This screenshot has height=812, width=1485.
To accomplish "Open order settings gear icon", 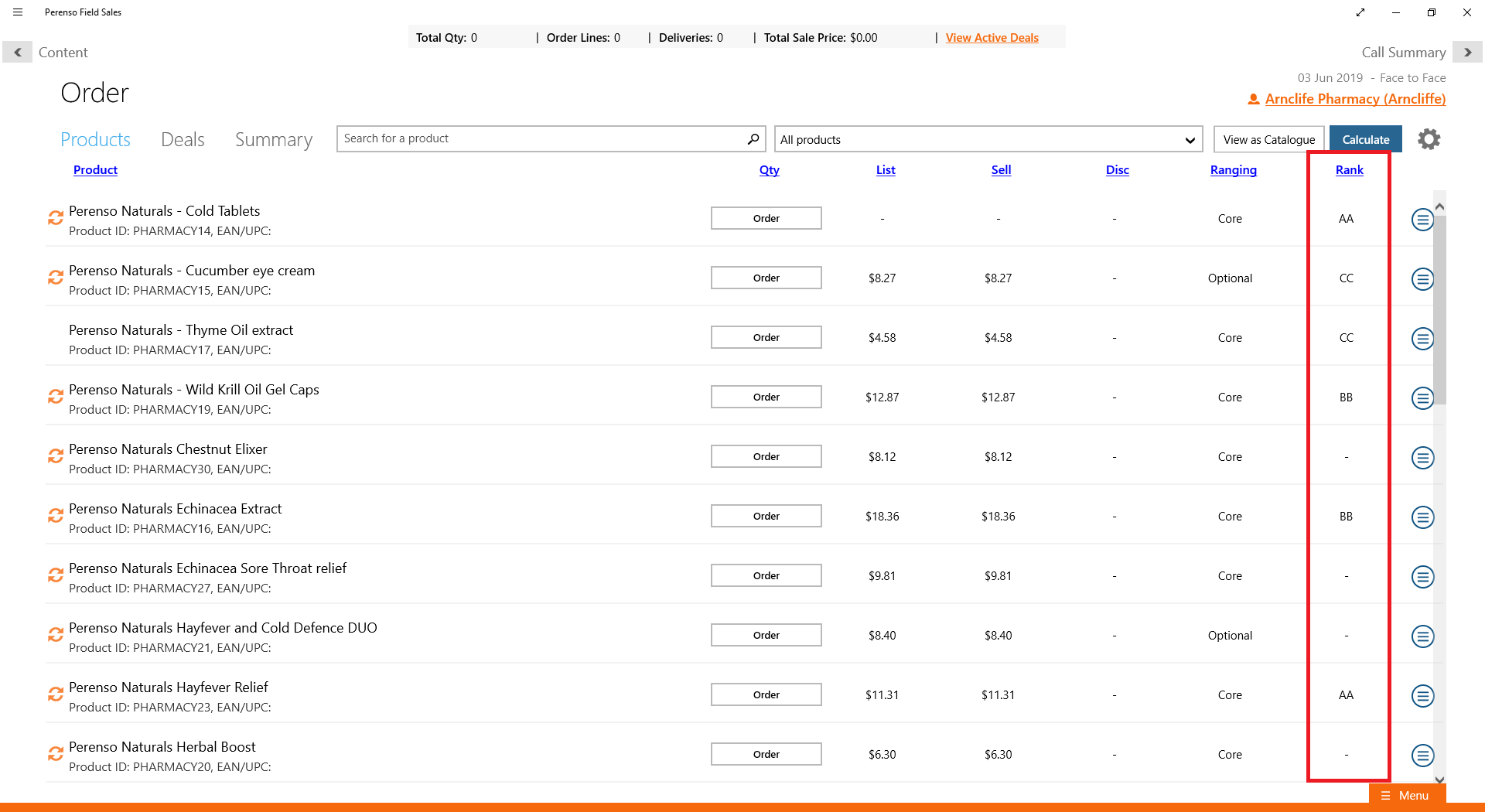I will pyautogui.click(x=1429, y=139).
